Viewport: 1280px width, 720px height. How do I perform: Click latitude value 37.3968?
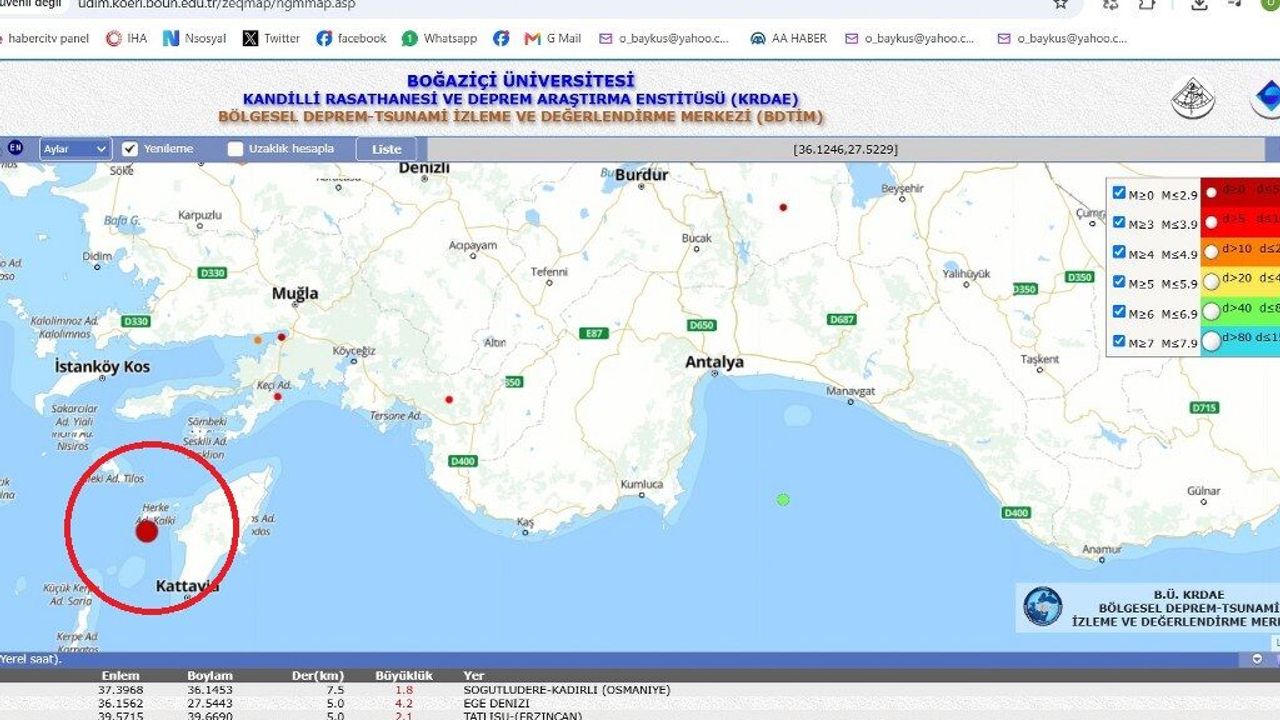pyautogui.click(x=120, y=690)
